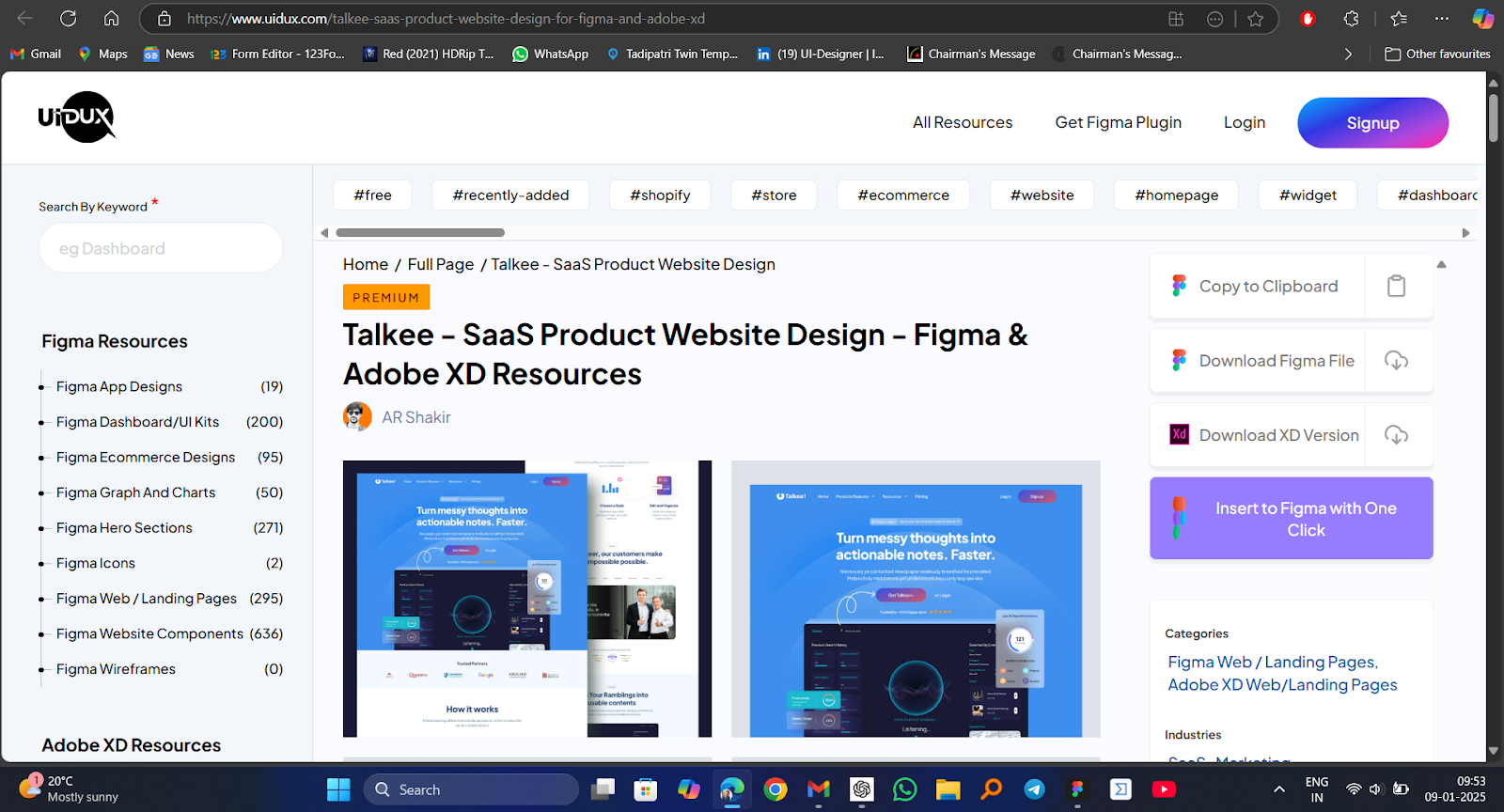This screenshot has height=812, width=1504.
Task: Click the Windows taskbar search box
Action: pyautogui.click(x=471, y=789)
